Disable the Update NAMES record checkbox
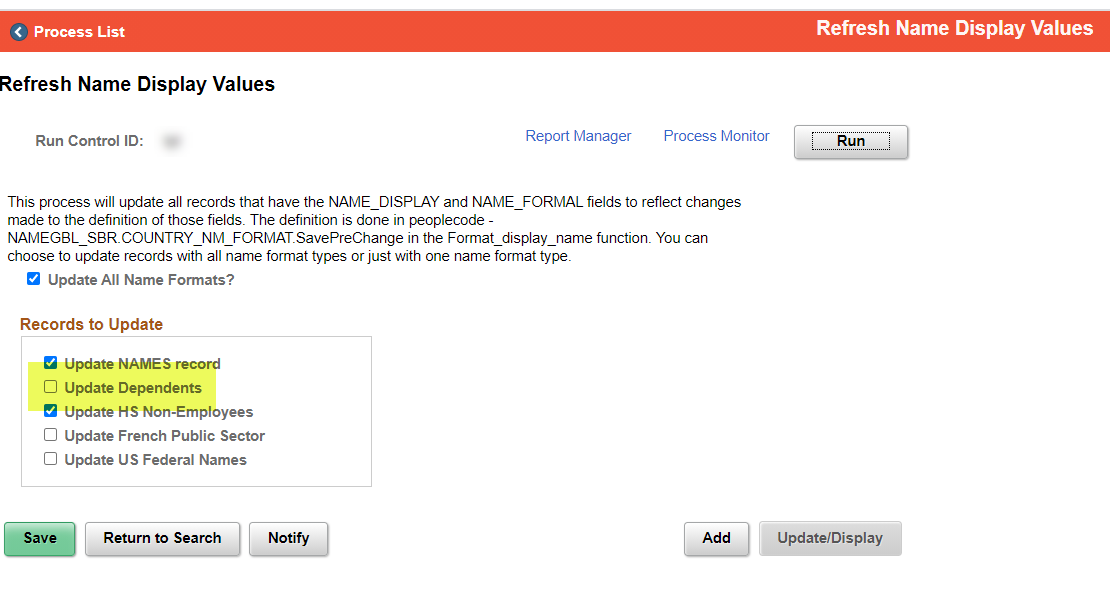Image resolution: width=1110 pixels, height=594 pixels. [50, 363]
